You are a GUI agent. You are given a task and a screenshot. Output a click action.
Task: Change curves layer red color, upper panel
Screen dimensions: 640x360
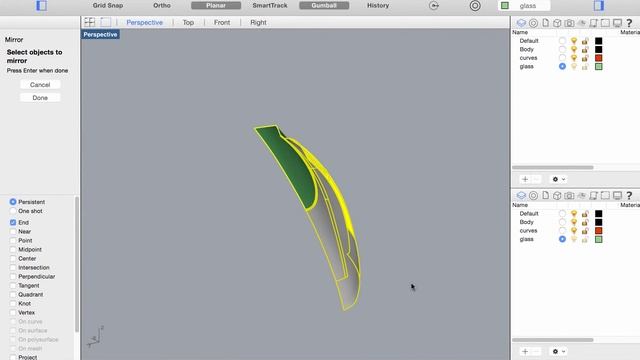click(598, 58)
